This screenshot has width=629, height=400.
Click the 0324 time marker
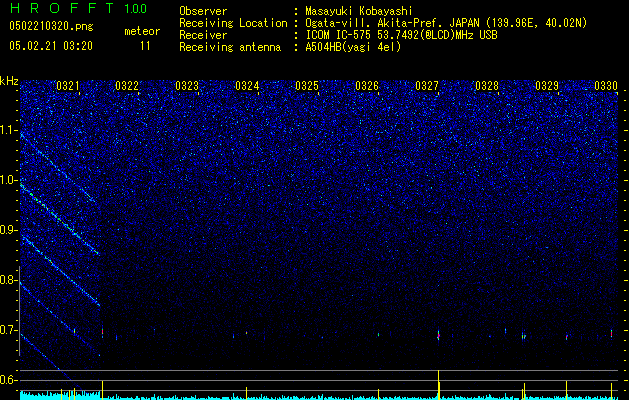pos(247,86)
